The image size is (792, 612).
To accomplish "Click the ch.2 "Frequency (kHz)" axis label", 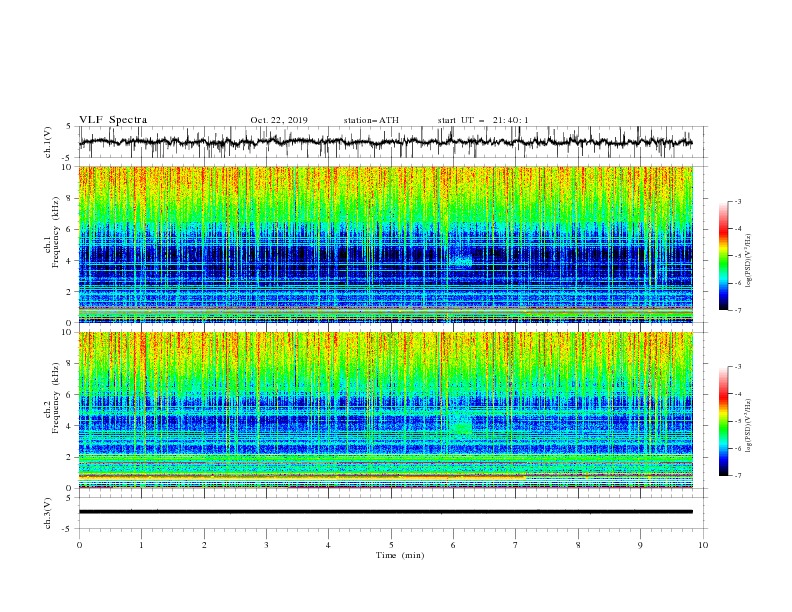I will coord(57,398).
